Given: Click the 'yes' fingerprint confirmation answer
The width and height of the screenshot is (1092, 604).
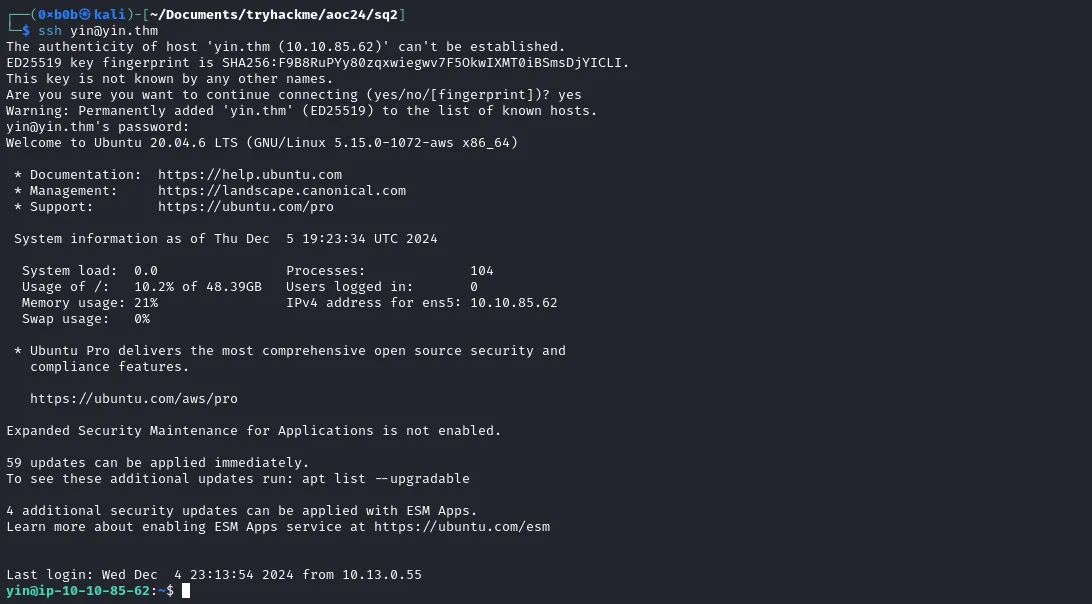Looking at the screenshot, I should 570,95.
